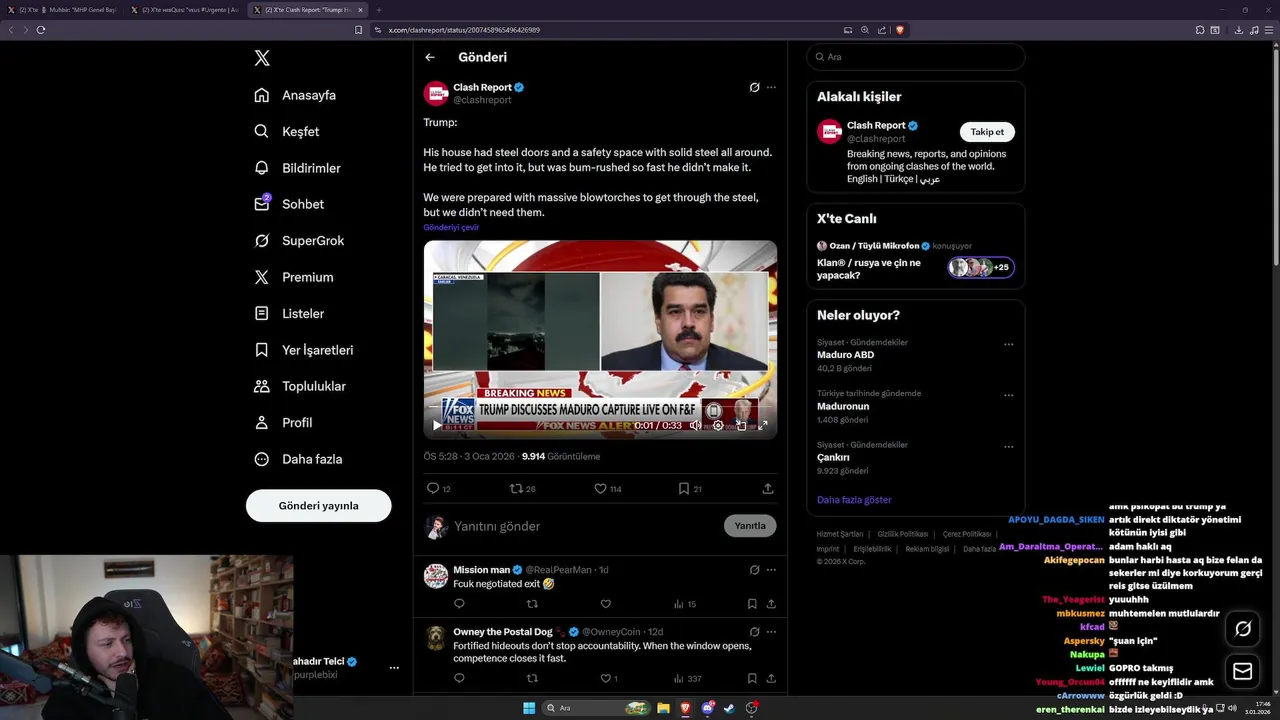
Task: Click the video progress bar
Action: point(600,408)
